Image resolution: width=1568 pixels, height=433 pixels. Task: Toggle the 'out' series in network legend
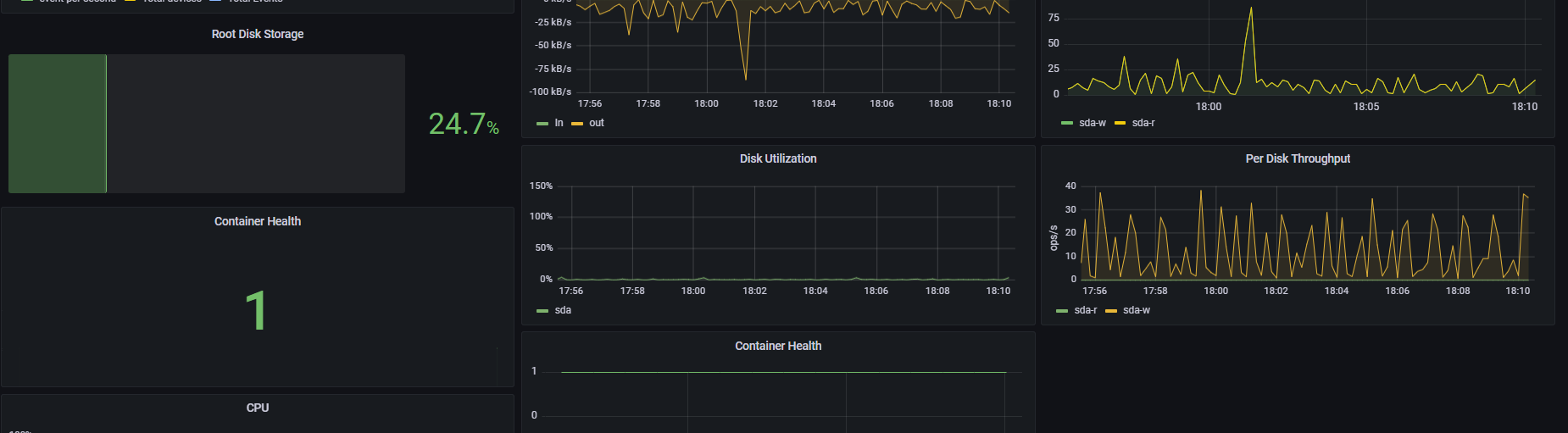coord(597,123)
